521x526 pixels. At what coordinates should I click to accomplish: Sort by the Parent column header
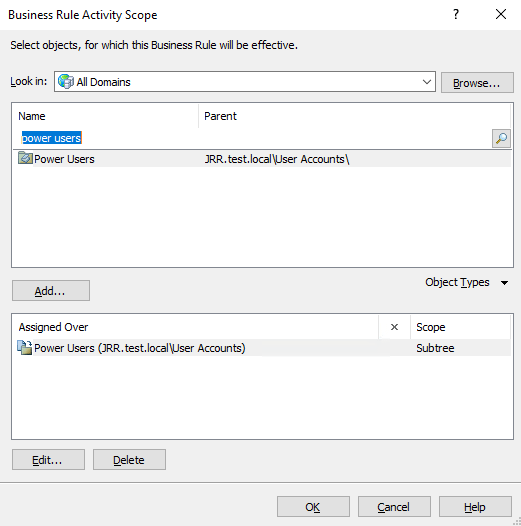pos(355,116)
